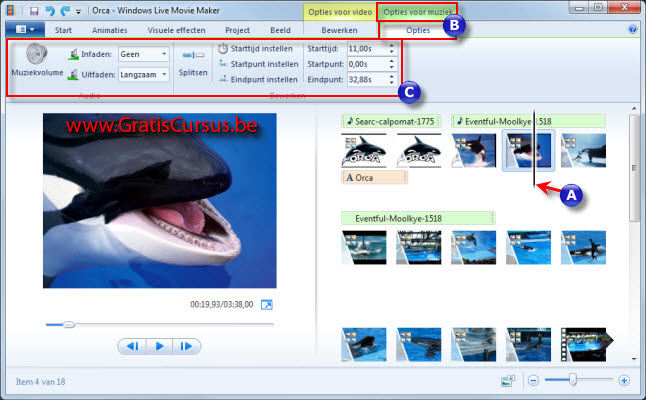
Task: Select the second clip in the bottom storyboard row
Action: coord(419,344)
